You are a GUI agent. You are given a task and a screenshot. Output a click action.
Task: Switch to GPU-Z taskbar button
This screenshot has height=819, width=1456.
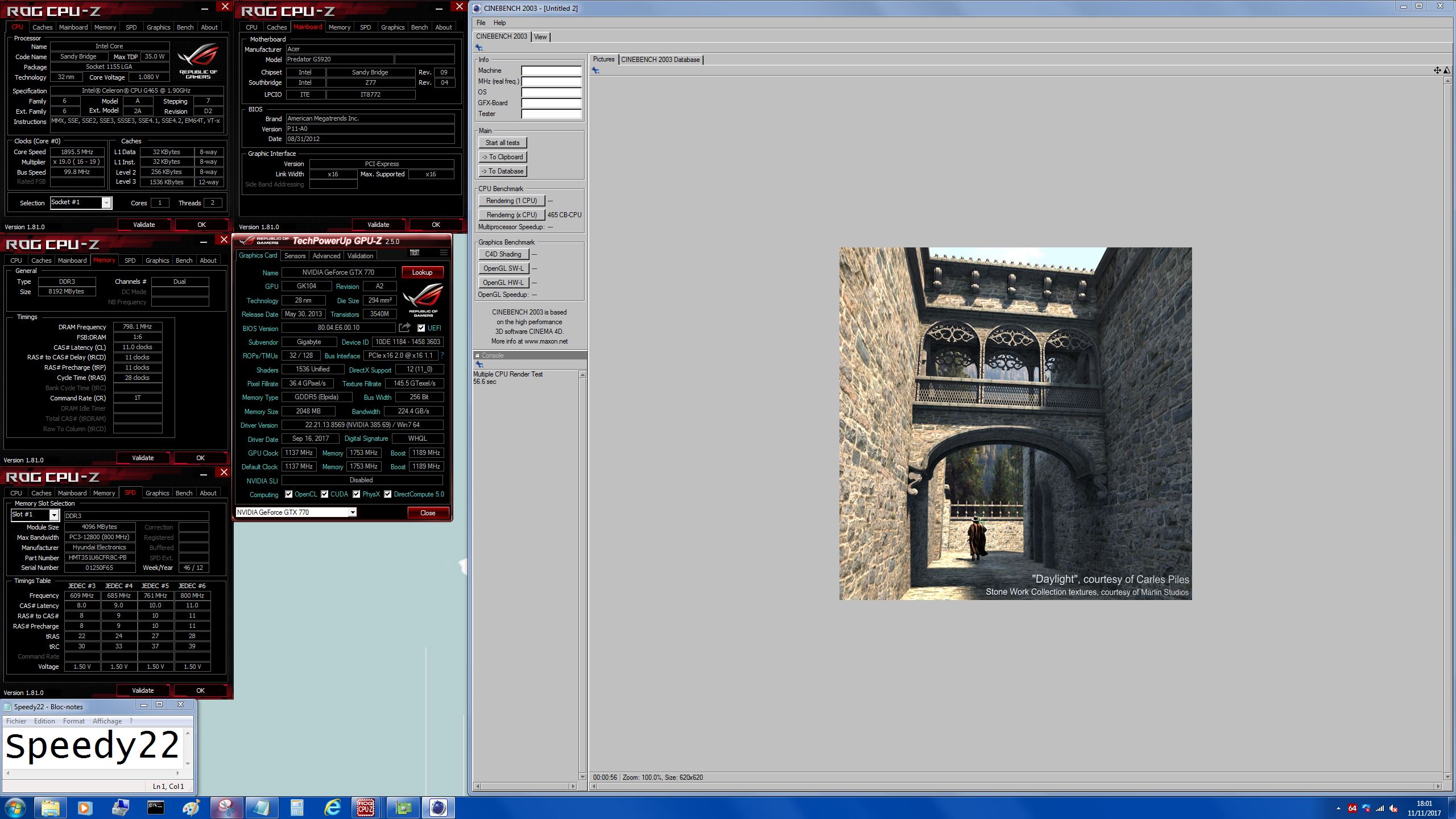click(x=403, y=808)
